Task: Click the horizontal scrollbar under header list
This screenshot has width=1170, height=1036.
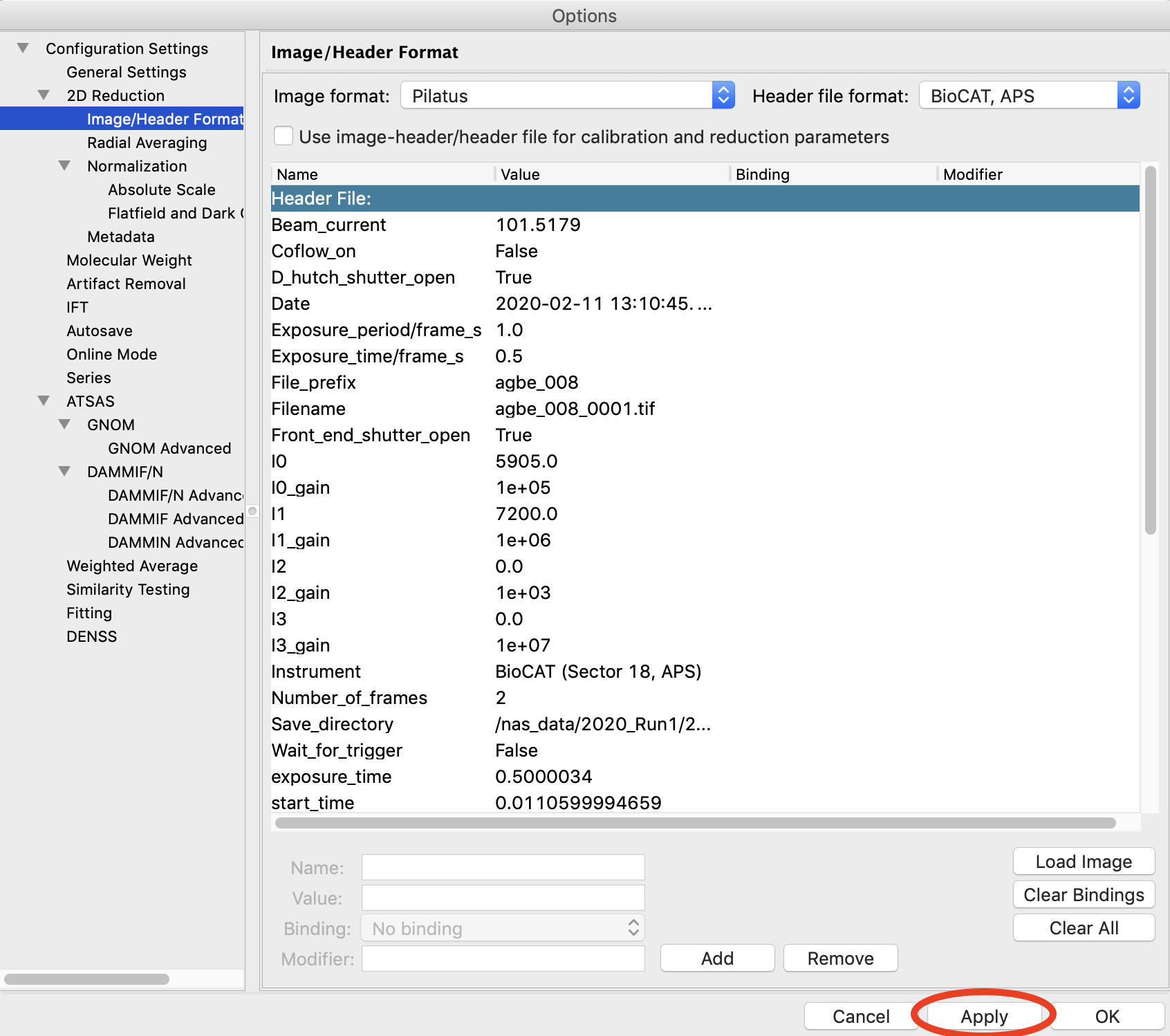Action: [x=695, y=823]
